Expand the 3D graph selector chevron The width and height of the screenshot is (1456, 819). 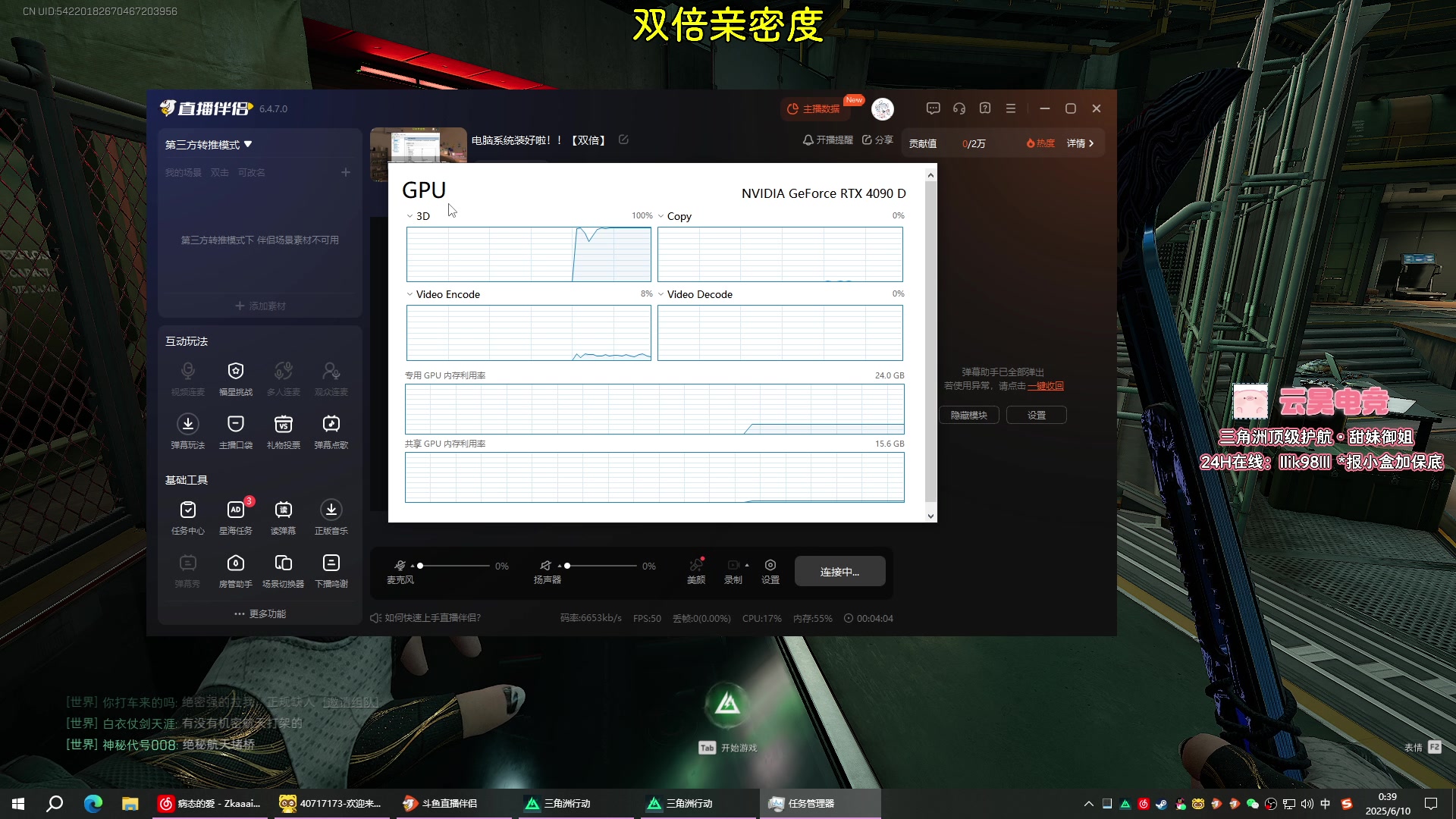click(409, 216)
